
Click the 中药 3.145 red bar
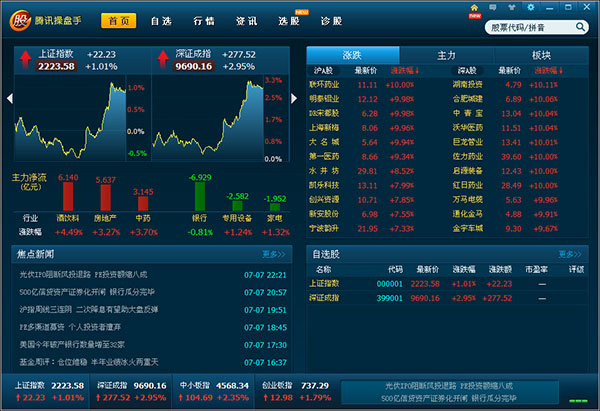click(x=143, y=204)
